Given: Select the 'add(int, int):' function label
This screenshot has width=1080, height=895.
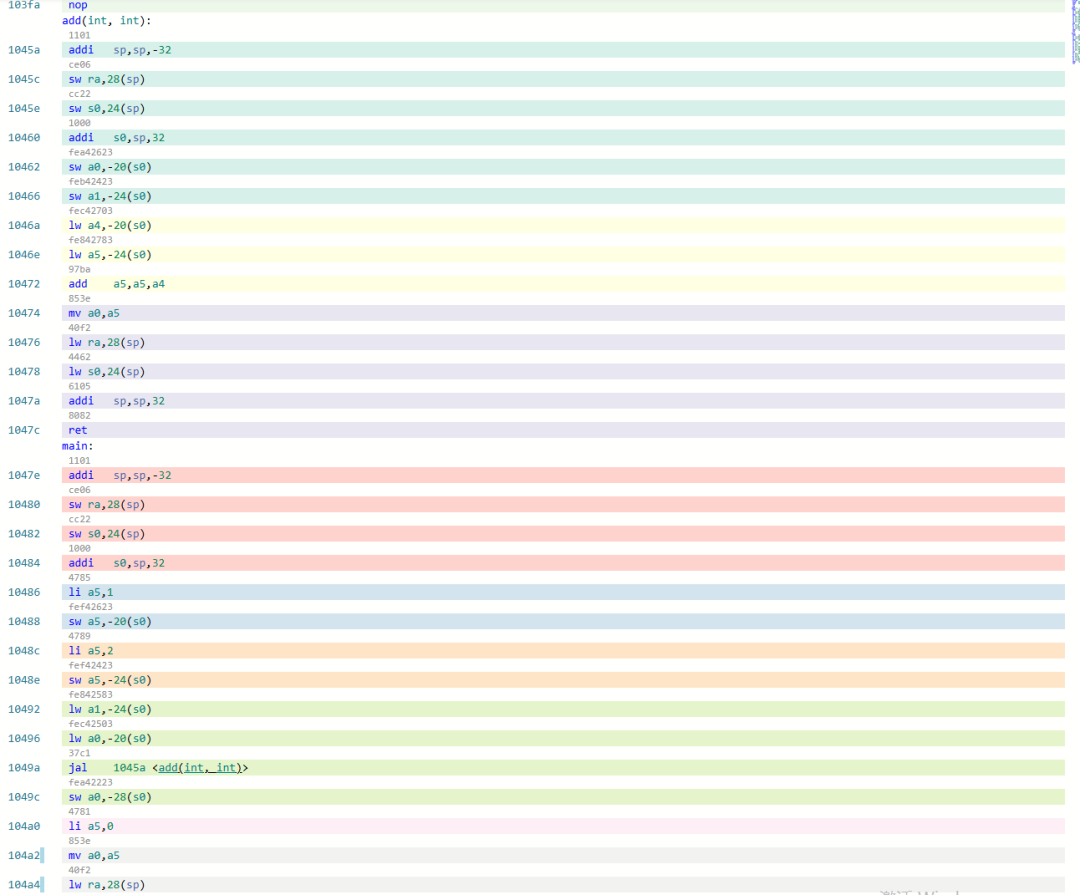Looking at the screenshot, I should [106, 21].
